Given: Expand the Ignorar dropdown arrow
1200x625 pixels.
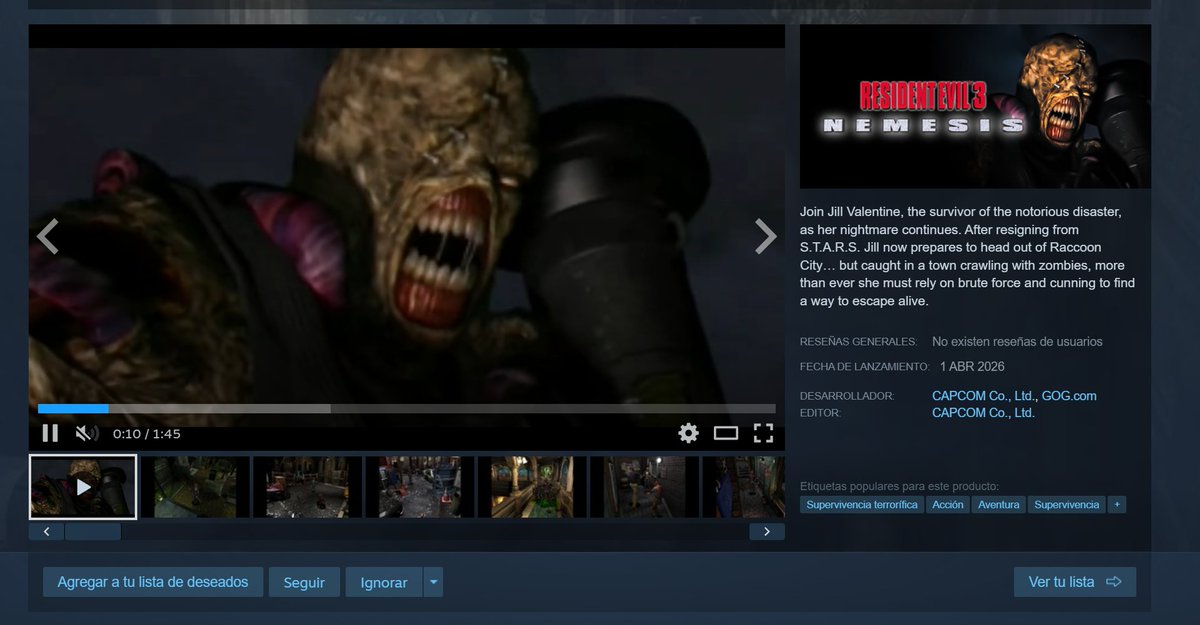Looking at the screenshot, I should pos(433,582).
